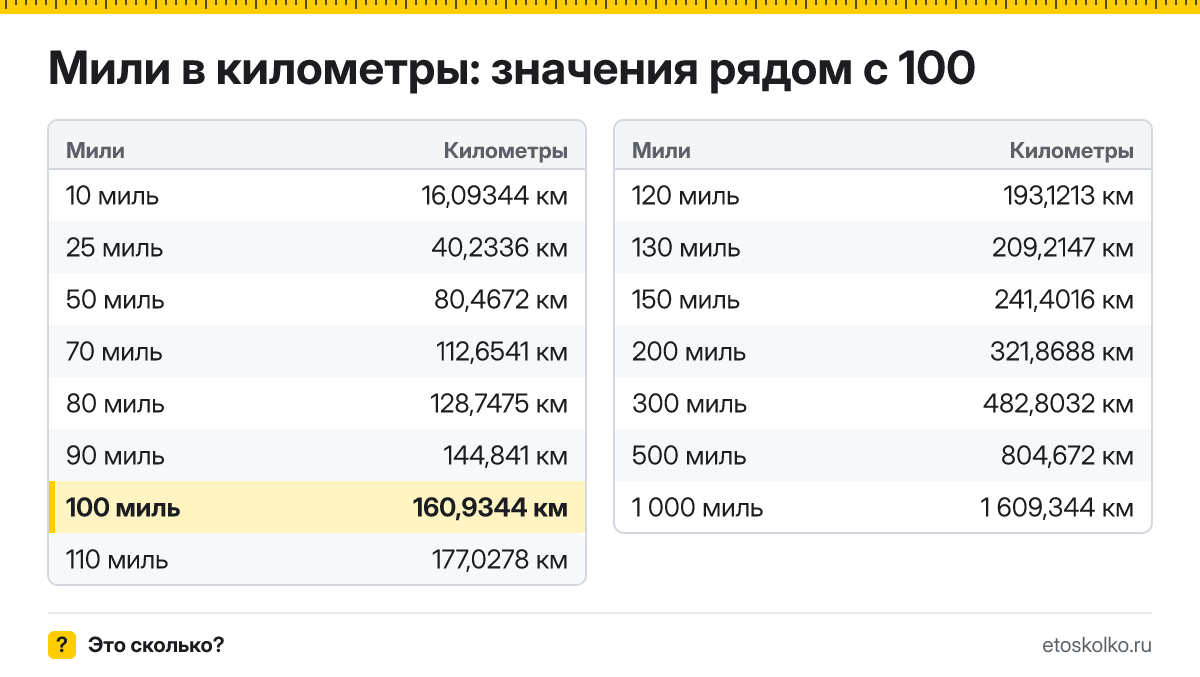Click the yellow question mark icon
This screenshot has width=1200, height=677.
[62, 645]
